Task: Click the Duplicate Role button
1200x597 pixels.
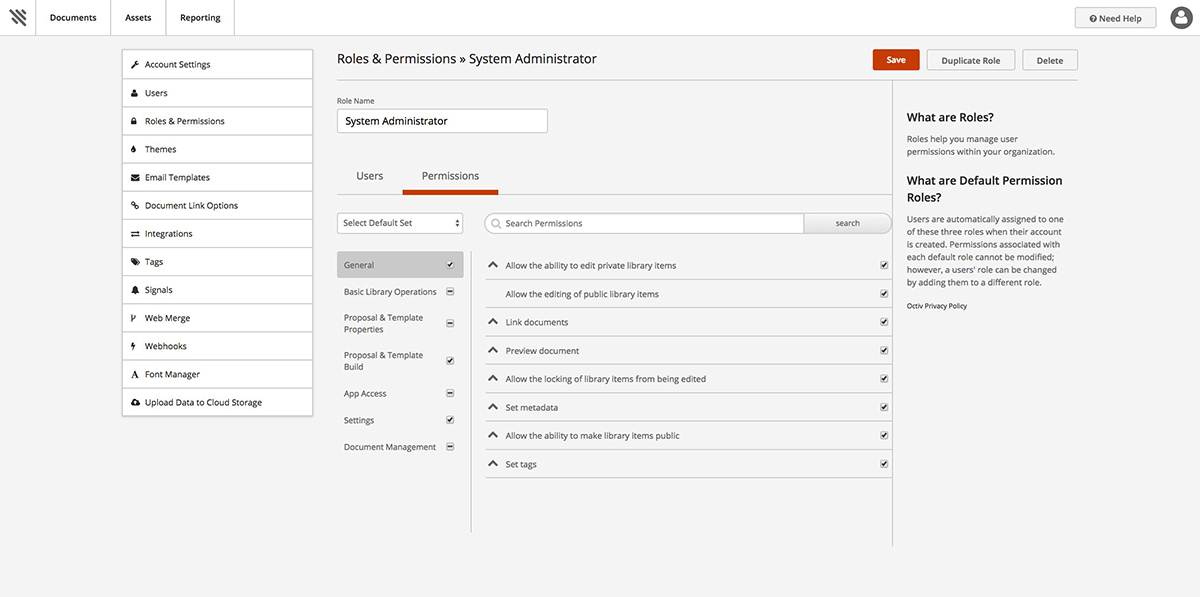Action: [970, 60]
